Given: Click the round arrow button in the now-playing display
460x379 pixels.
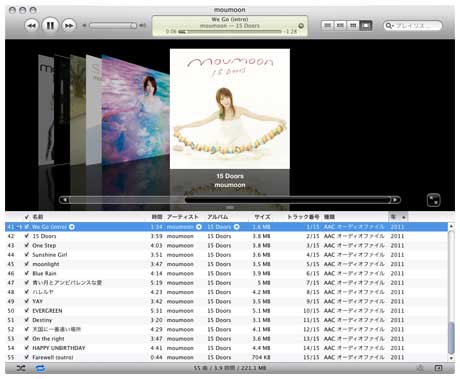Looking at the screenshot, I should (301, 26).
